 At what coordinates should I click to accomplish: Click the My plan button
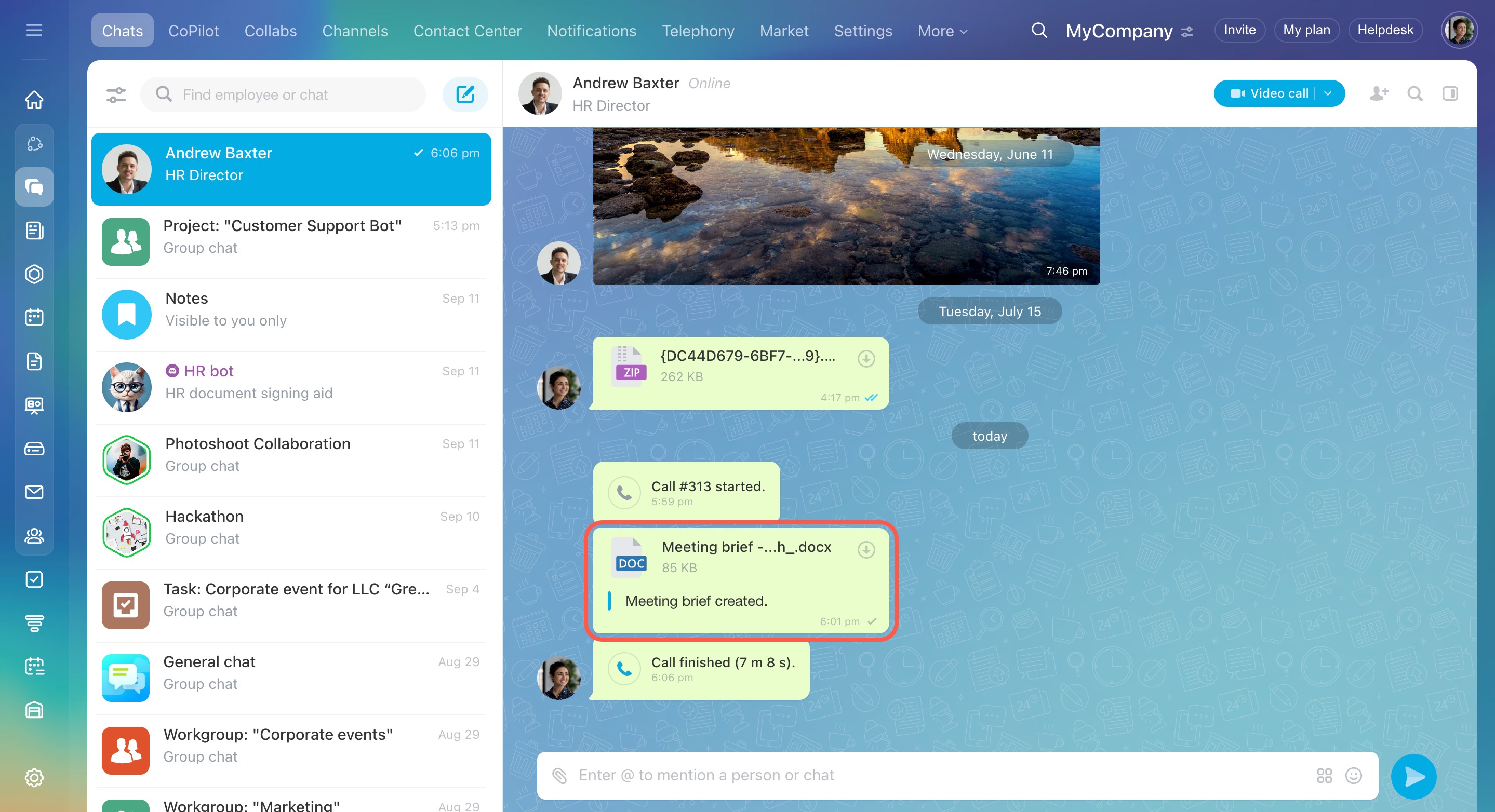[1306, 30]
